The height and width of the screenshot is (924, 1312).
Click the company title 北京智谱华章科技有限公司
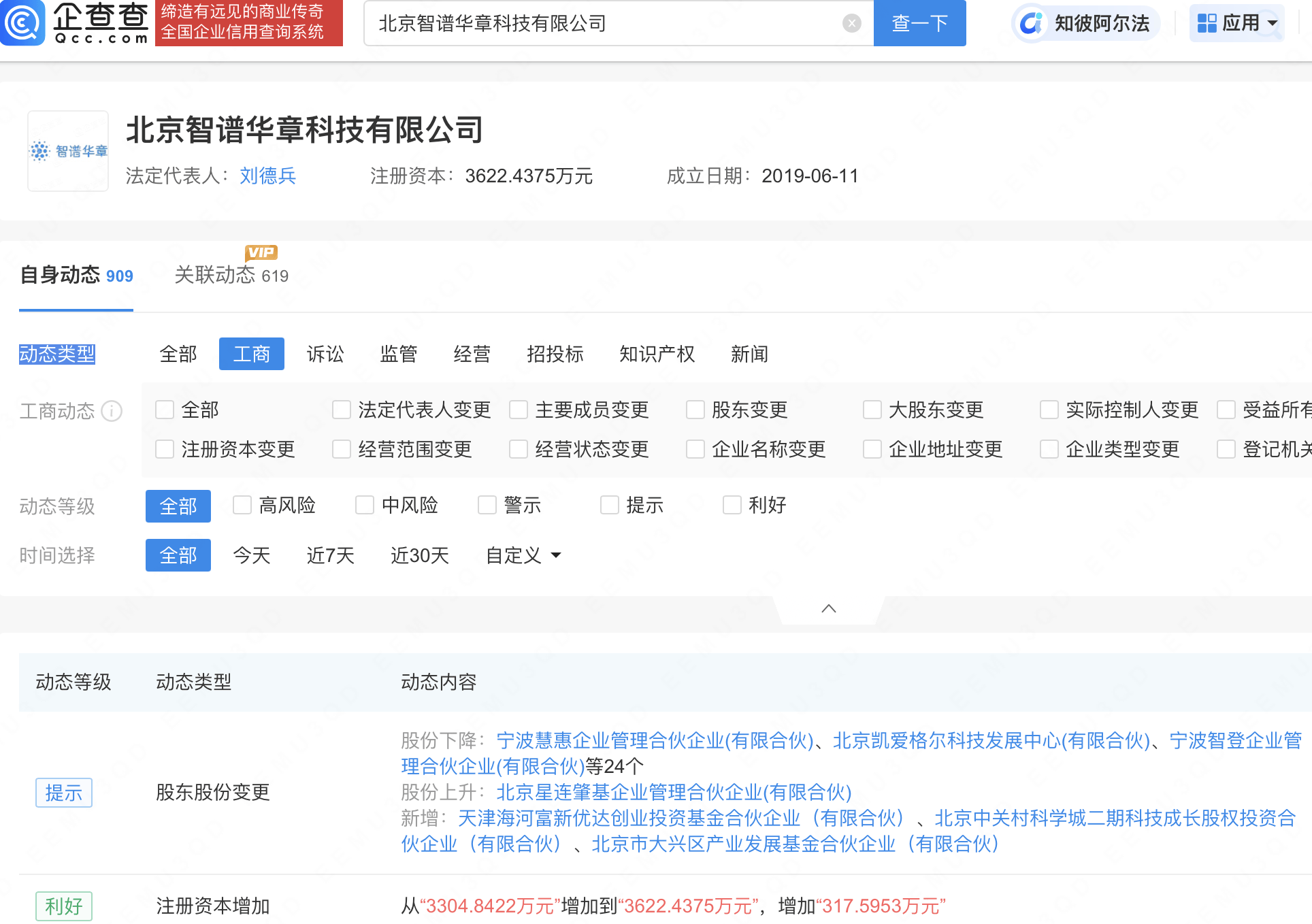tap(305, 129)
